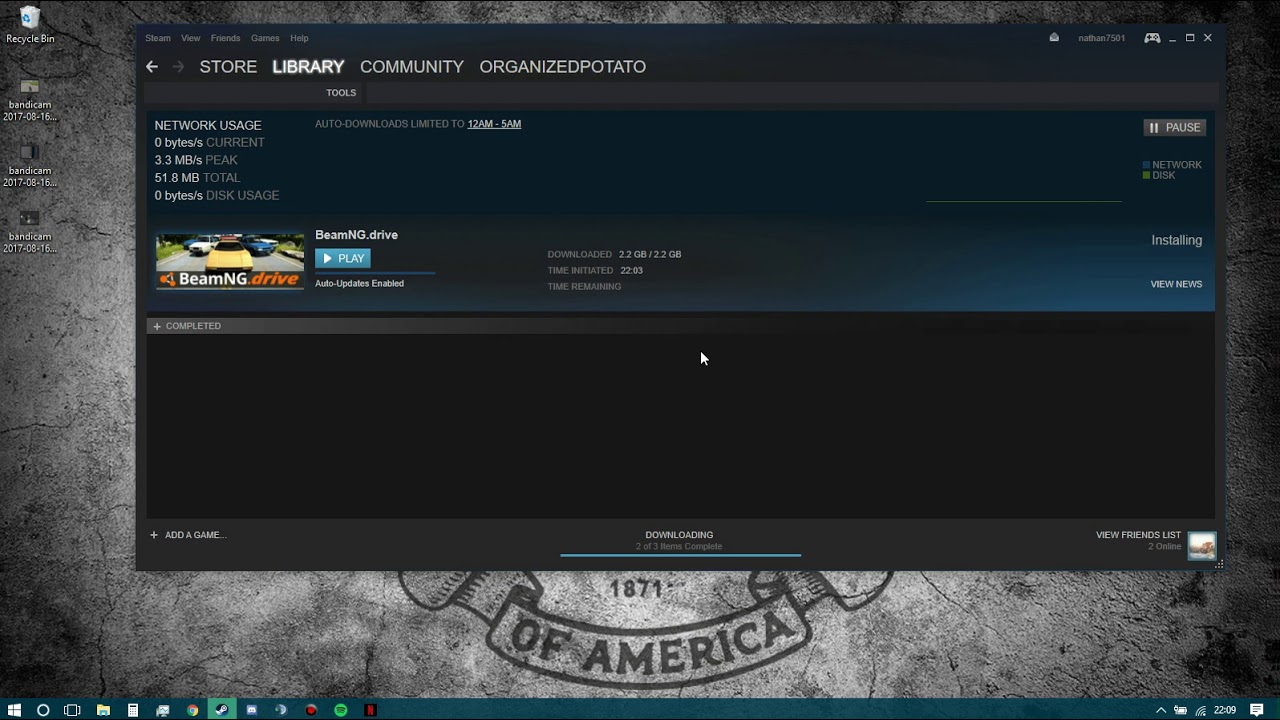Click the NETWORK USAGE heading
The image size is (1280, 720).
tap(208, 125)
